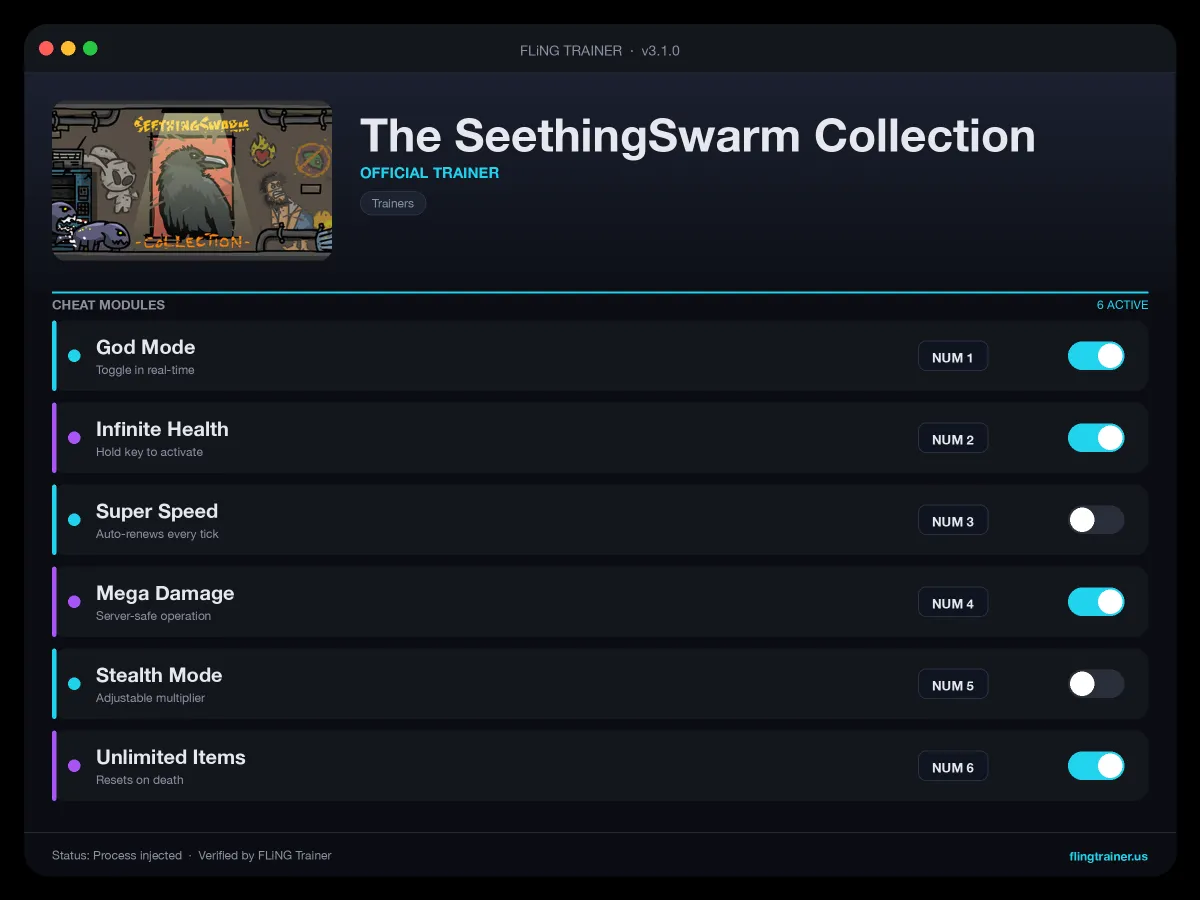
Task: Switch off Mega Damage cheat
Action: tap(1096, 602)
